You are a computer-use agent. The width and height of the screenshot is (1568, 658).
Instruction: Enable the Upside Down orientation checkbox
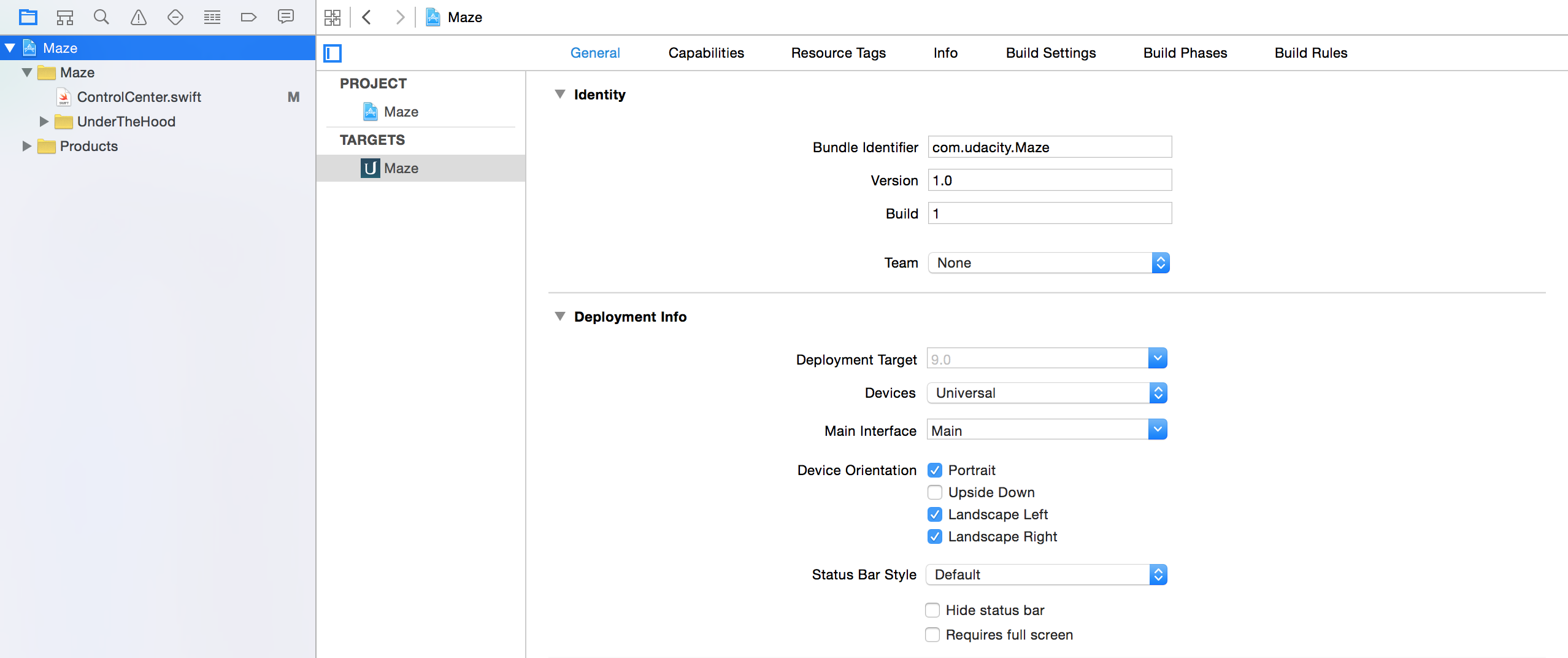click(x=935, y=492)
